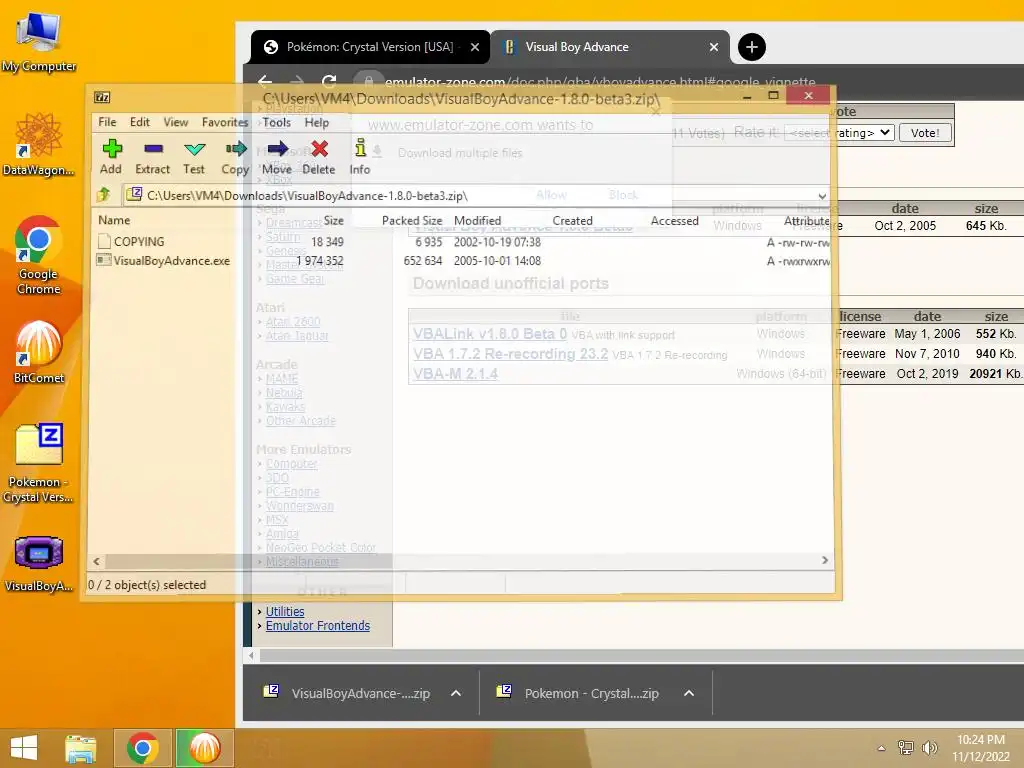This screenshot has height=768, width=1024.
Task: Click the Add button in 7-Zip toolbar
Action: (112, 157)
